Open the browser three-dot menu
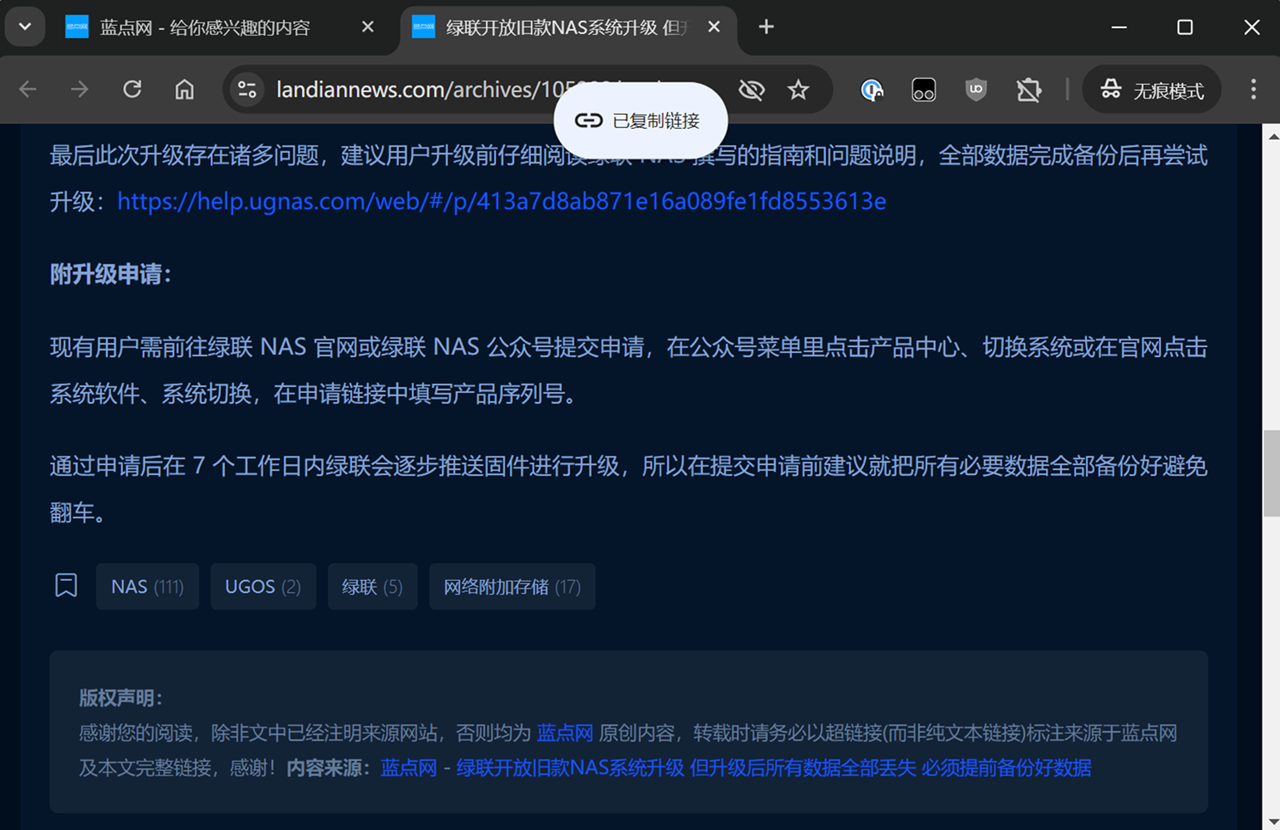 [1253, 90]
